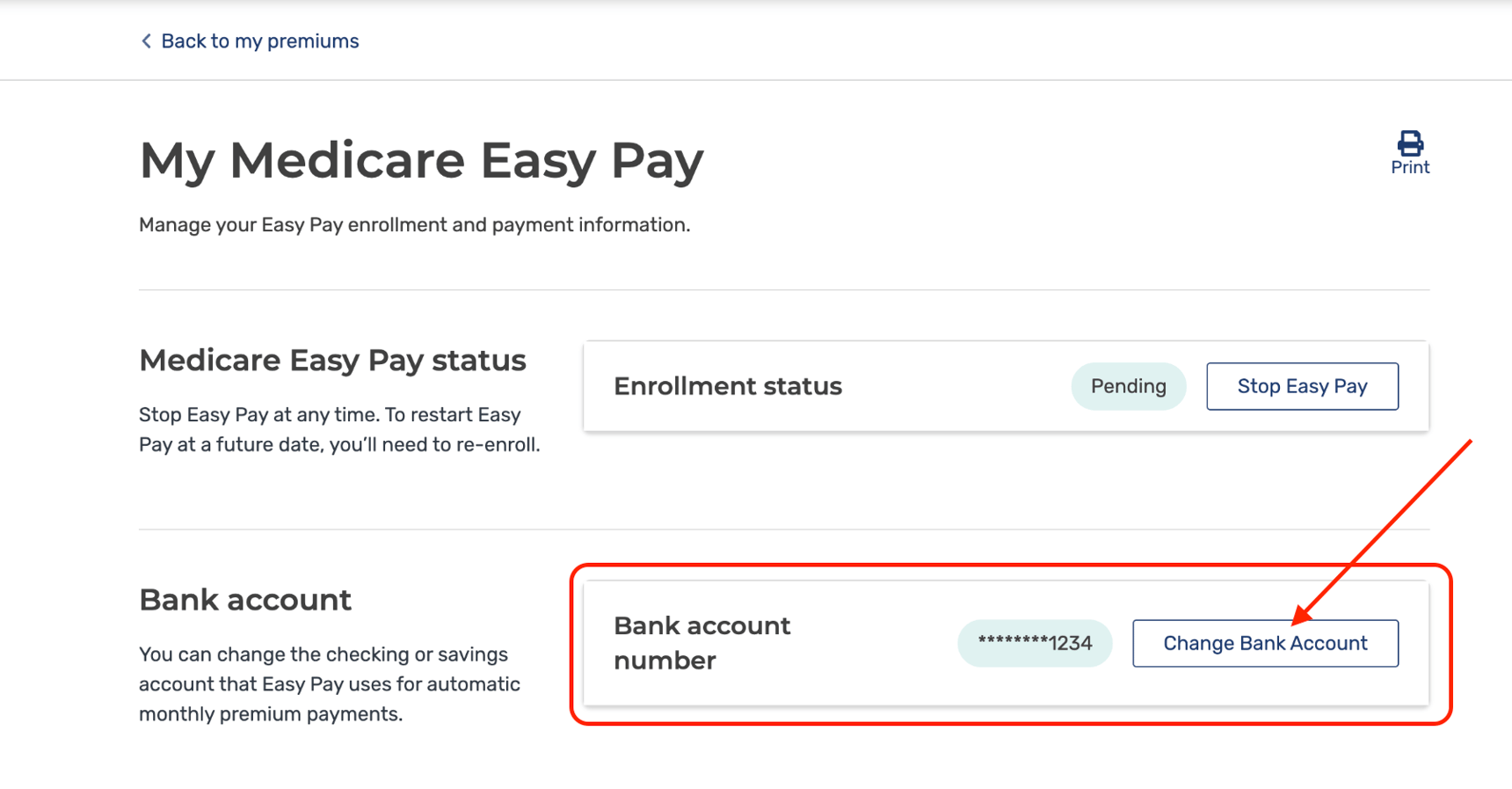Go back using Back to my premiums
The height and width of the screenshot is (789, 1512).
258,40
